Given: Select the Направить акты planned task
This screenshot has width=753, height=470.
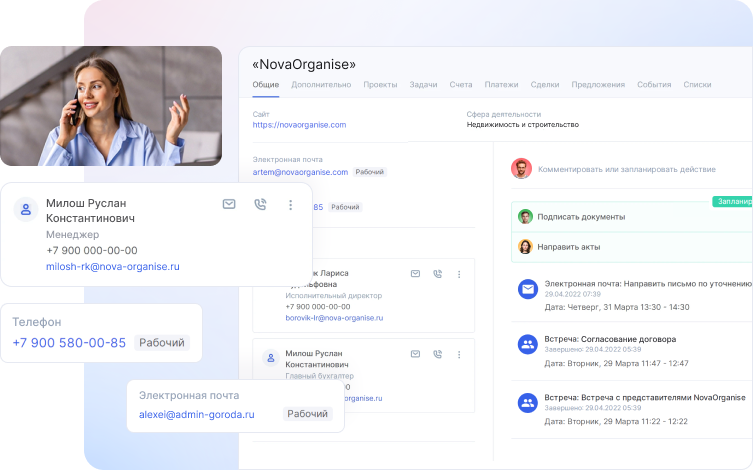Looking at the screenshot, I should [x=569, y=246].
